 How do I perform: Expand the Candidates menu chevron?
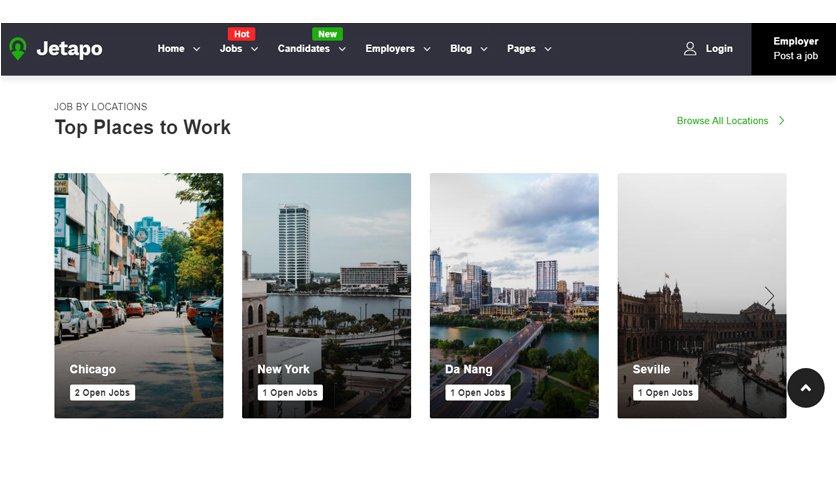pyautogui.click(x=342, y=49)
